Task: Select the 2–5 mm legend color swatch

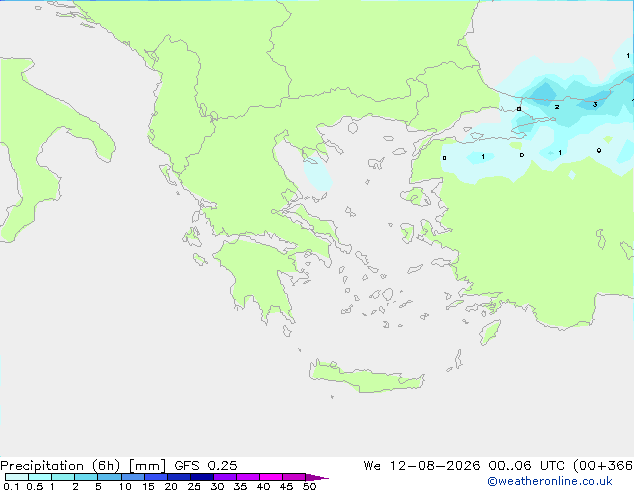Action: (86, 477)
